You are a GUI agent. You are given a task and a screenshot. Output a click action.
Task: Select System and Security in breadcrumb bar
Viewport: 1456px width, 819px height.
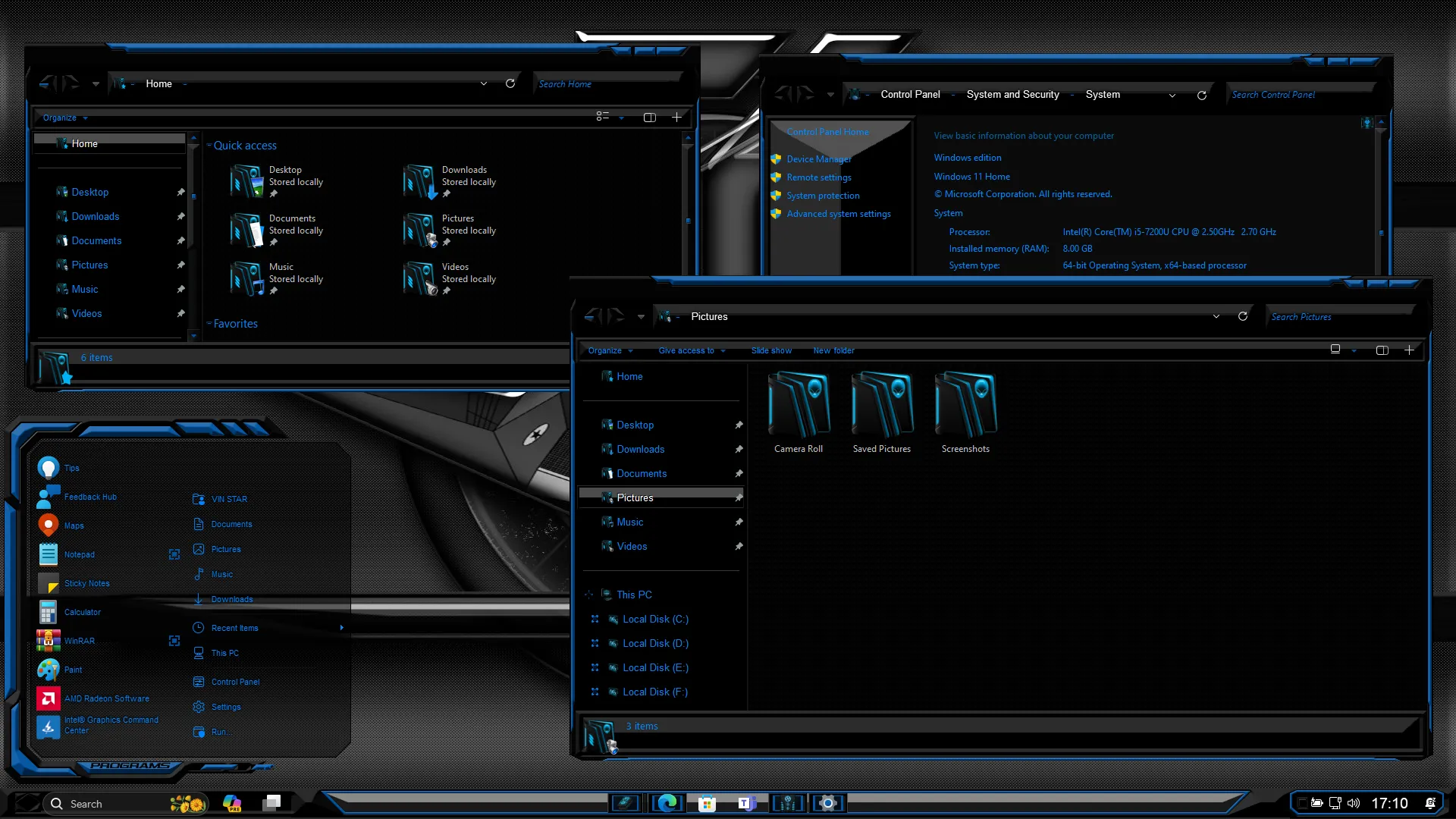1012,94
